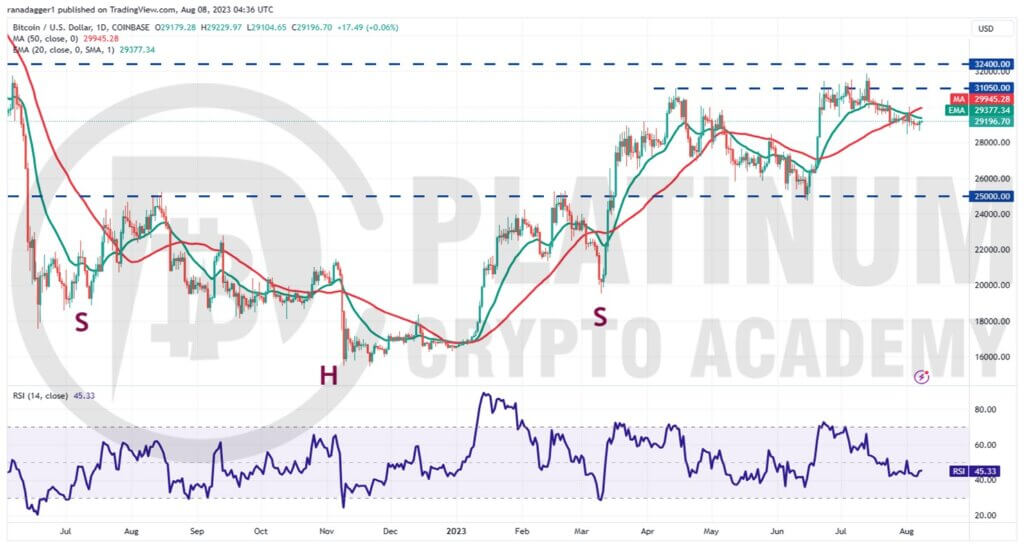Click the H head pattern annotation
This screenshot has width=1024, height=547.
(x=328, y=375)
